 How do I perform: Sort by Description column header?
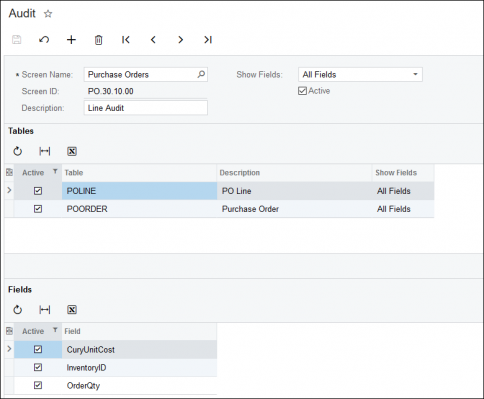click(x=294, y=173)
